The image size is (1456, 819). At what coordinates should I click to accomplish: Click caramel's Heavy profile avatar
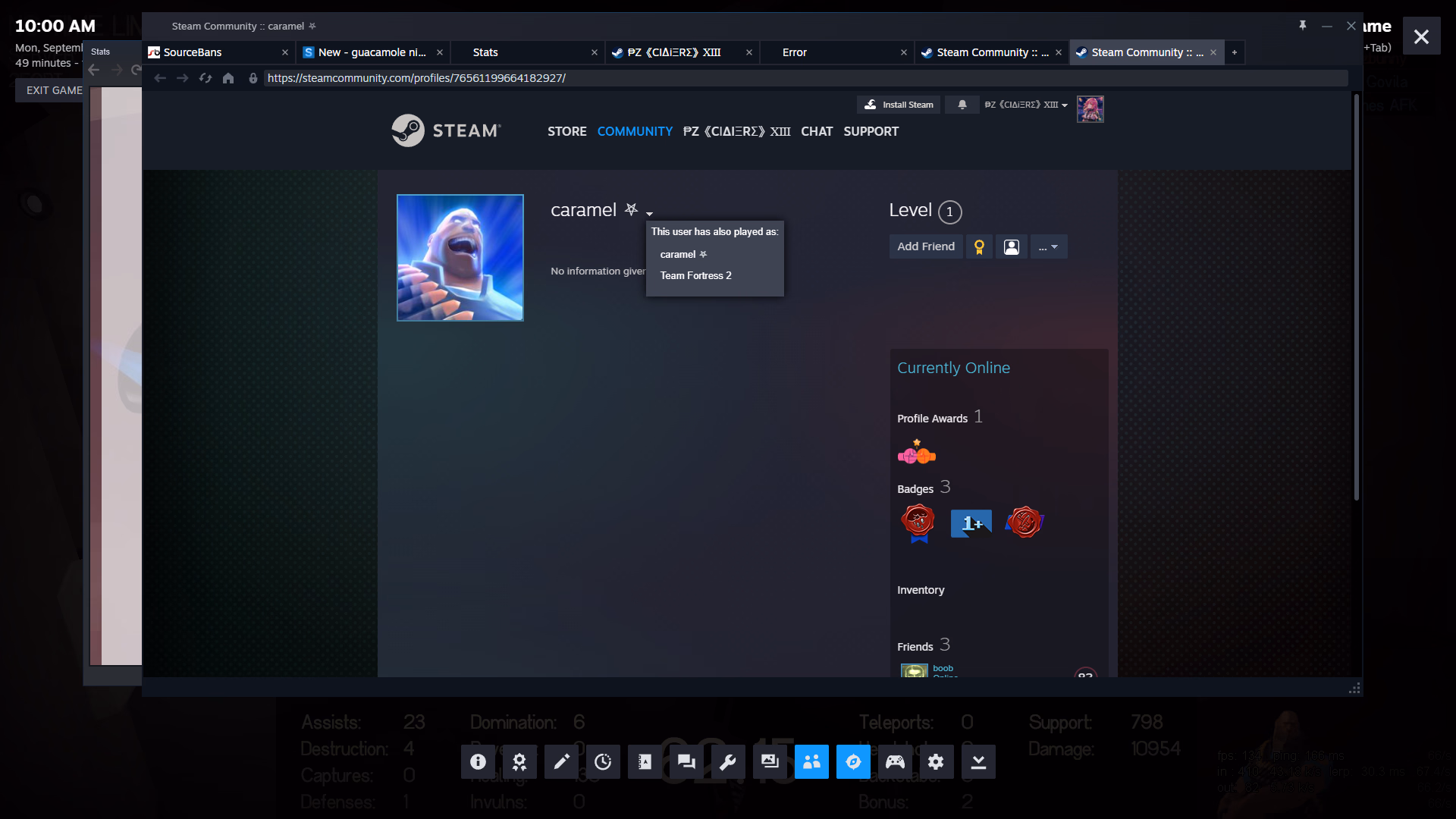coord(460,258)
